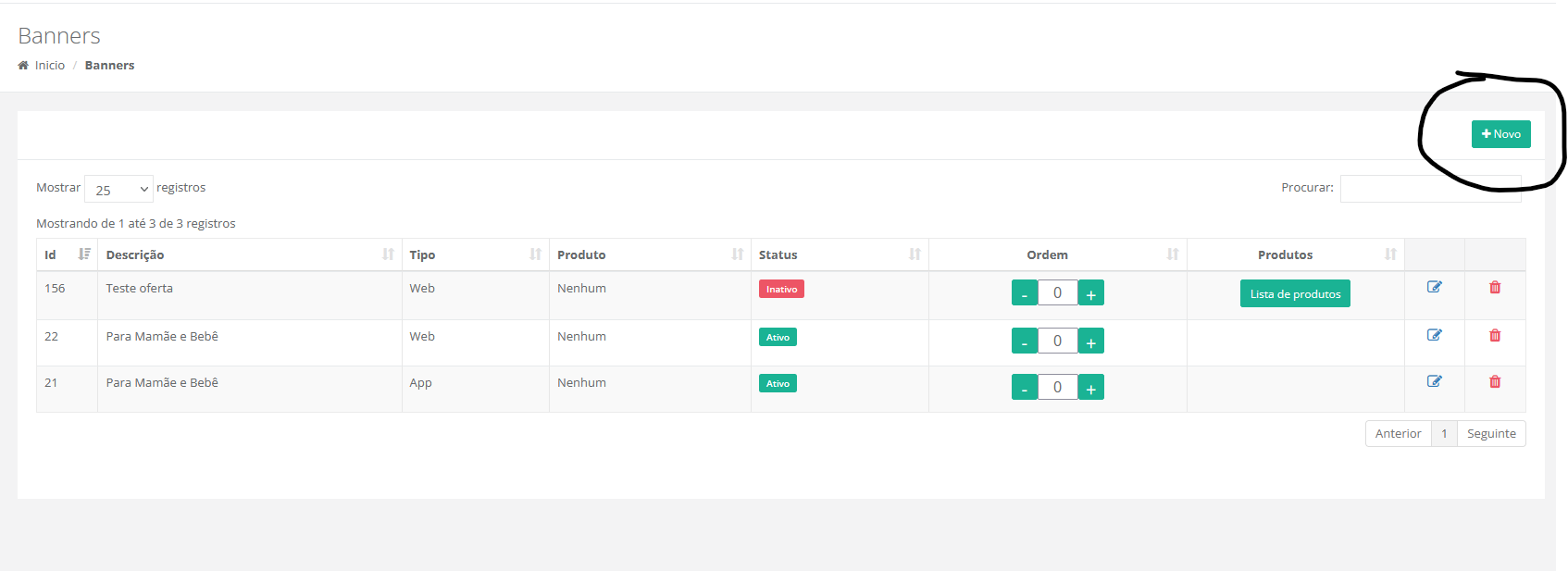Click edit icon for banner 22
1568x571 pixels.
tap(1434, 335)
